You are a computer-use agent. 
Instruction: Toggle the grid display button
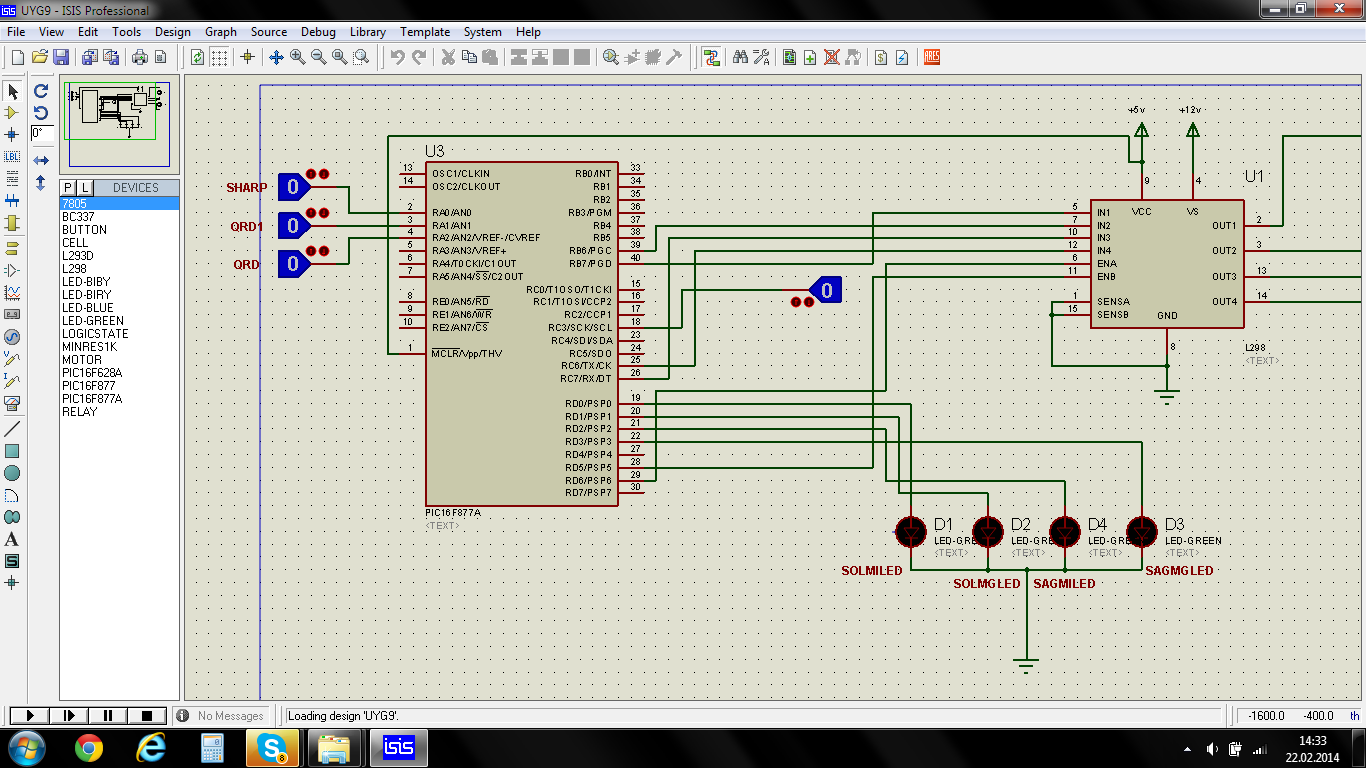point(219,58)
